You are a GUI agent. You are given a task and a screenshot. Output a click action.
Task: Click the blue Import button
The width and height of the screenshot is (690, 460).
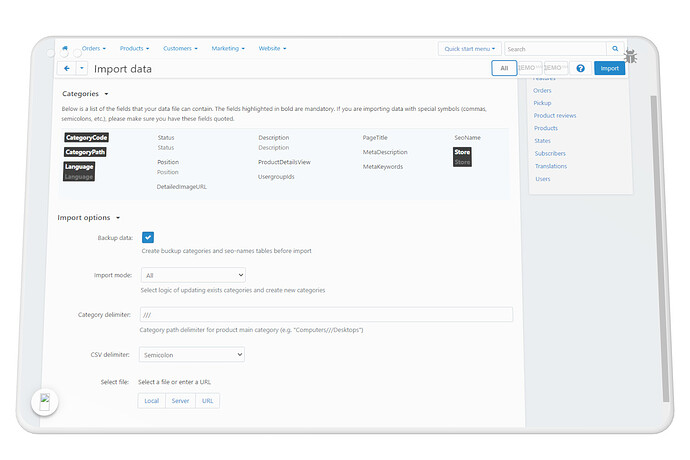pyautogui.click(x=609, y=68)
